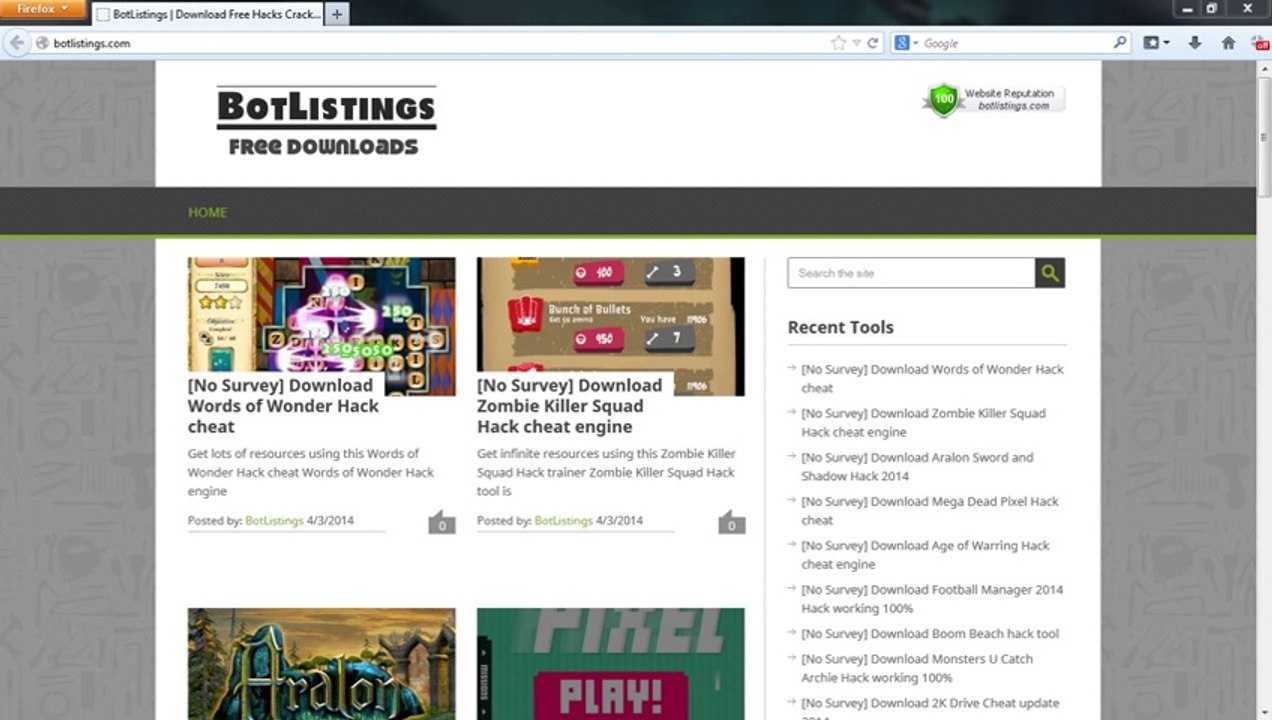Restore down the Firefox window
The width and height of the screenshot is (1272, 720).
point(1212,8)
